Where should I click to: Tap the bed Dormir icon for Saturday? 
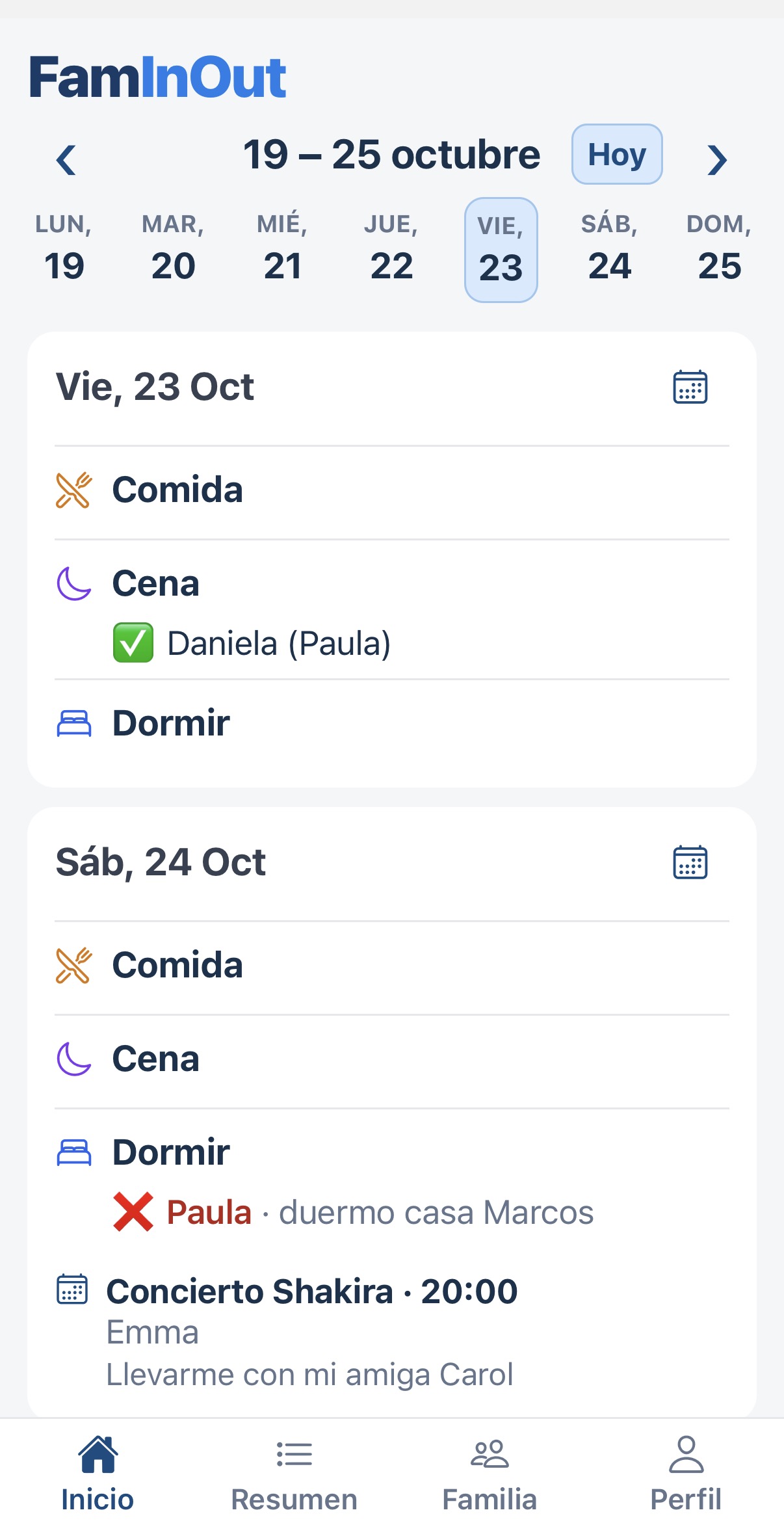[74, 1152]
